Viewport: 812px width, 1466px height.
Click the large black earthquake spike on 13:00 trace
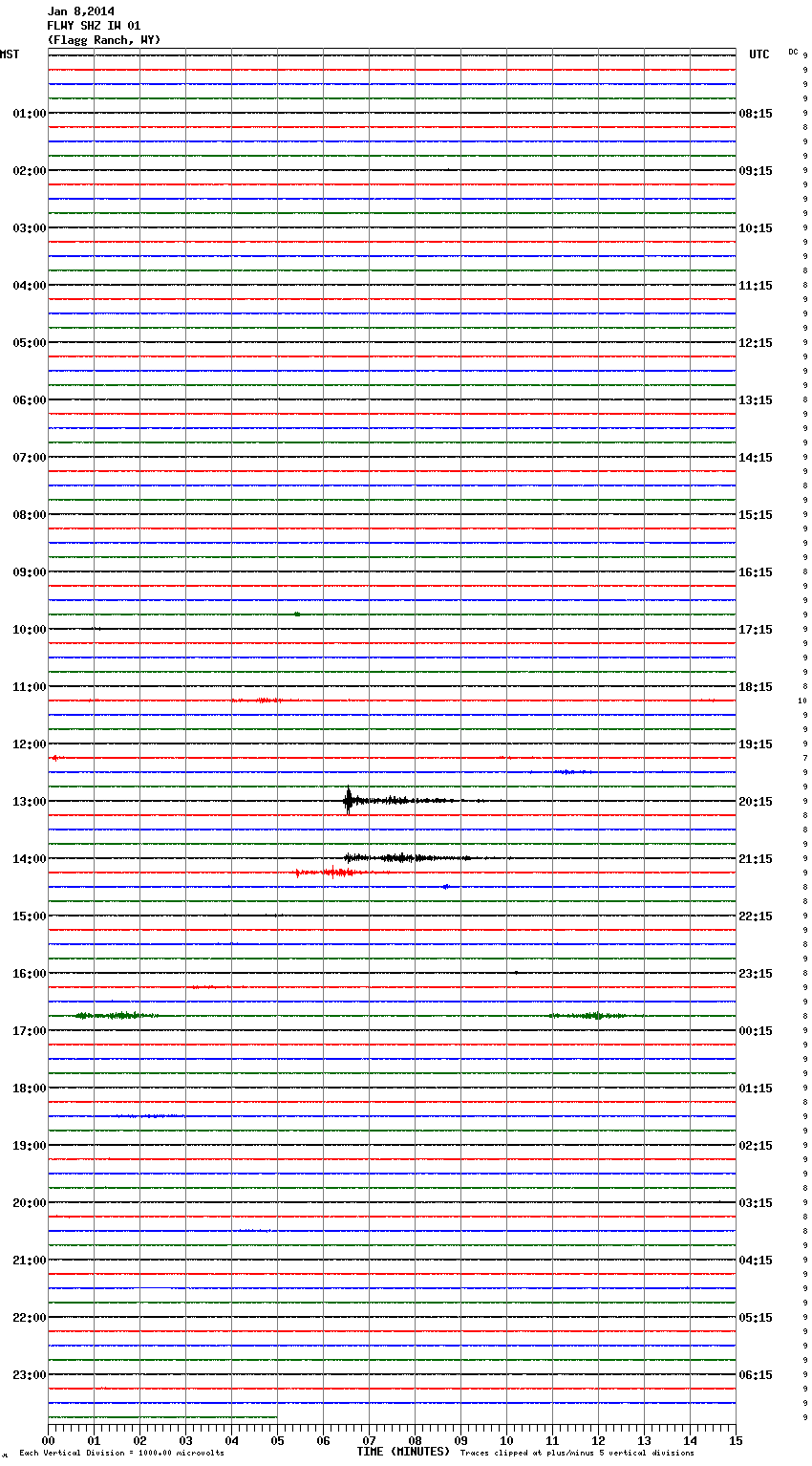349,800
